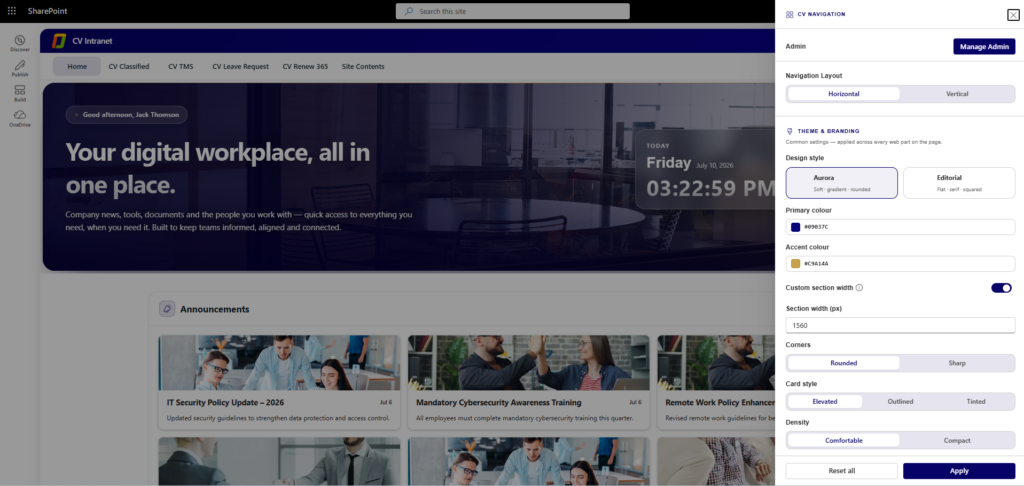
Task: Open Publish in the left rail
Action: tap(20, 68)
